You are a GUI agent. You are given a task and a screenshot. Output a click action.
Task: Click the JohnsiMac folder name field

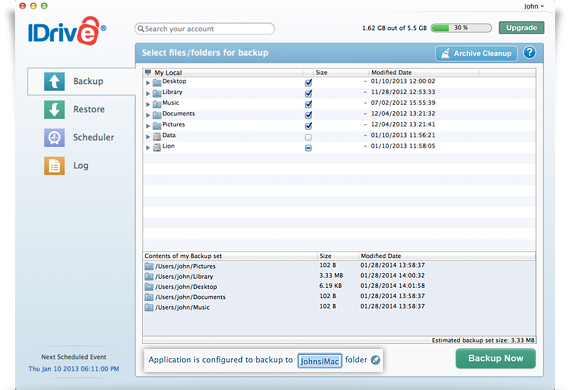tap(320, 361)
